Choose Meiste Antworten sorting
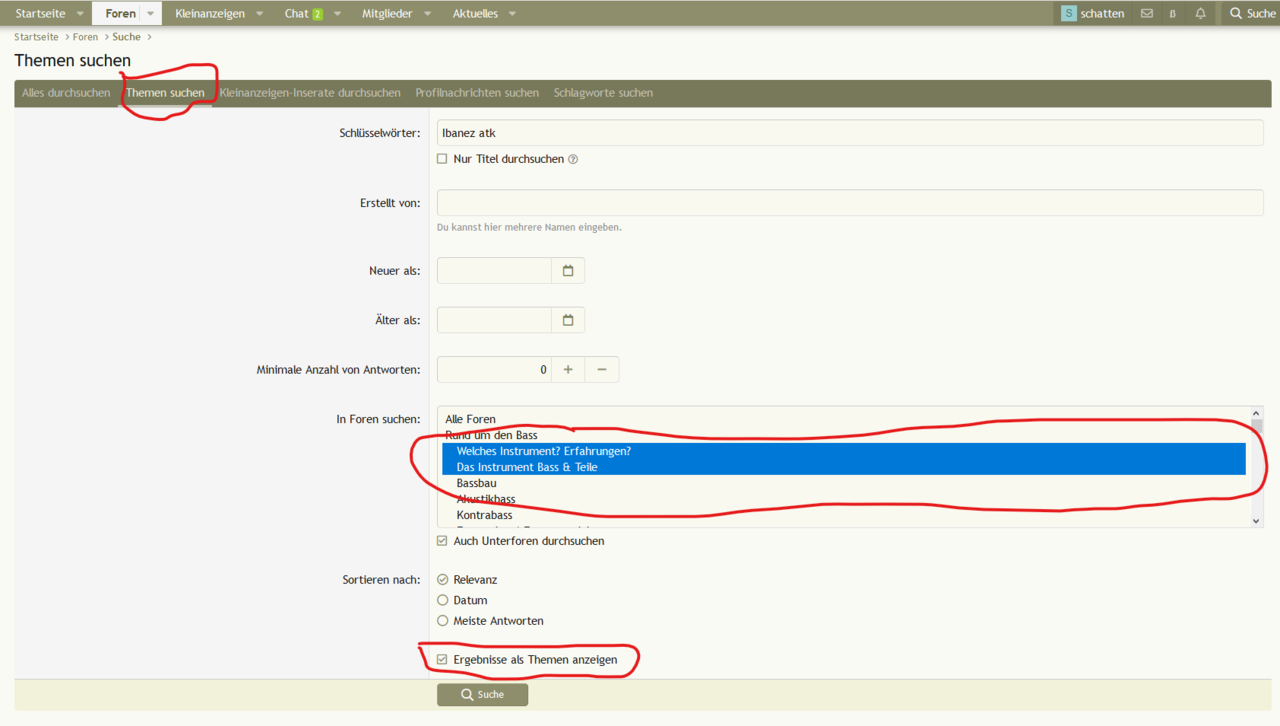 (442, 621)
